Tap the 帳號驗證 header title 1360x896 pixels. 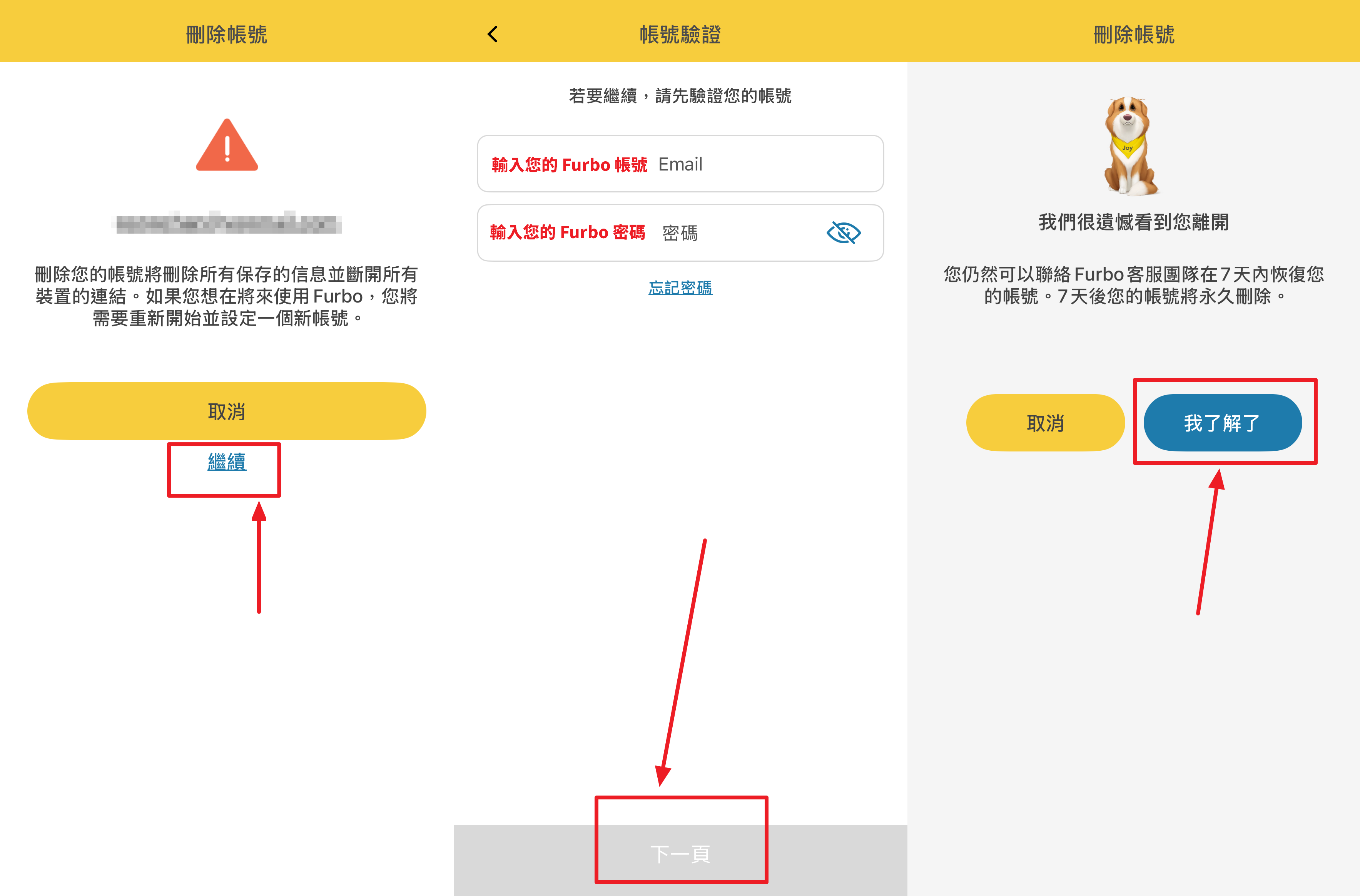pos(680,34)
